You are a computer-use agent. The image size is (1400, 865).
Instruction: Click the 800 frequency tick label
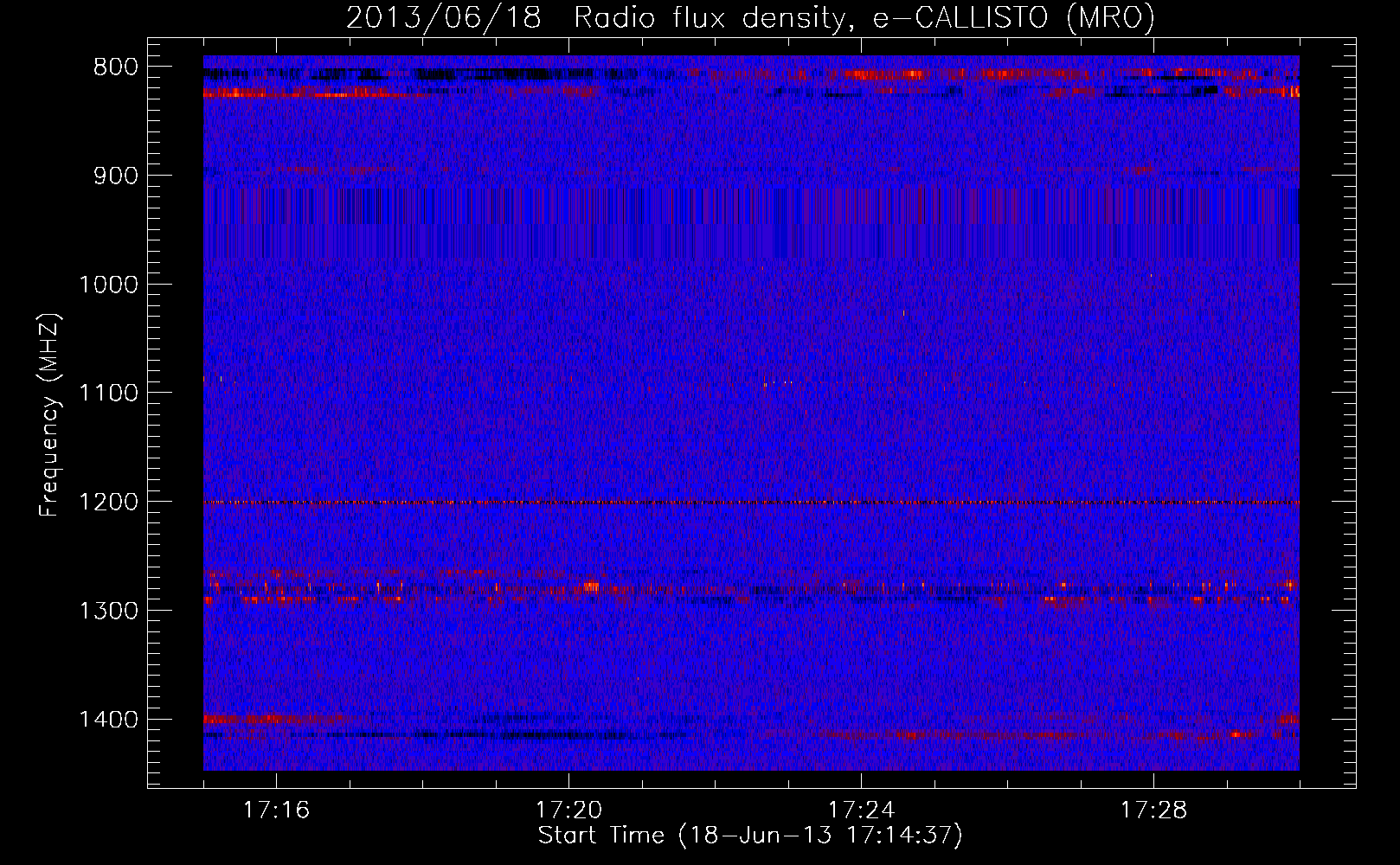coord(114,67)
